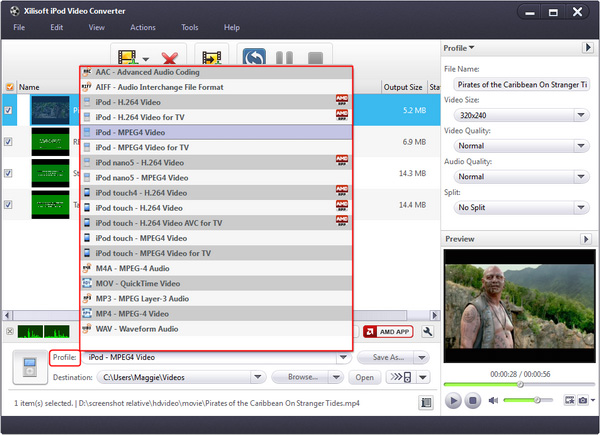The image size is (600, 435).
Task: Choose MOV - QuickTime Video profile
Action: [216, 283]
